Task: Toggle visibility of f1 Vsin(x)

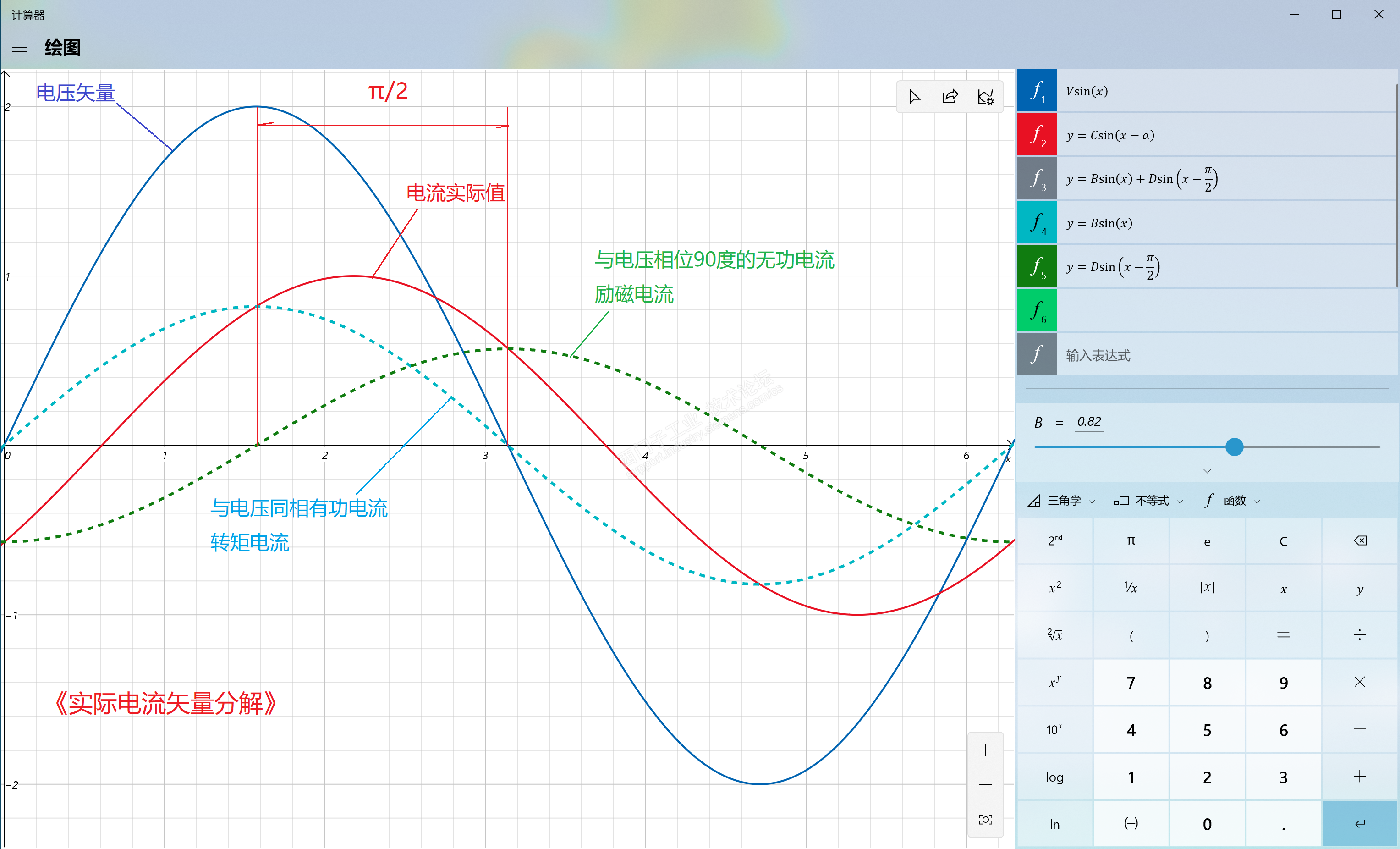Action: point(1037,91)
